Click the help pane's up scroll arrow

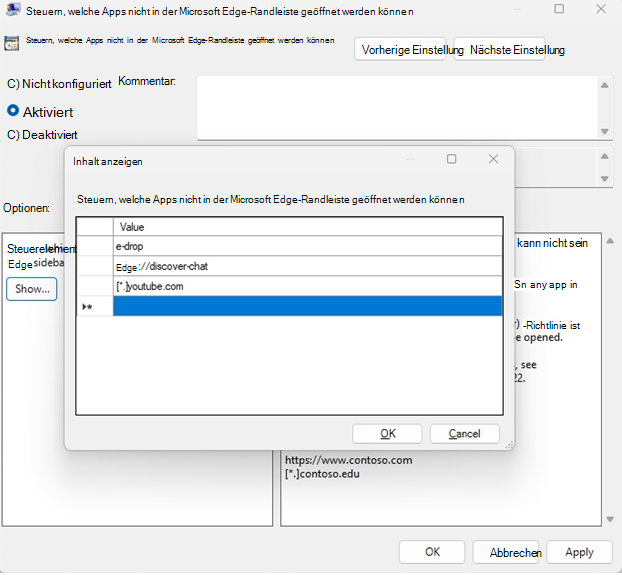[x=610, y=241]
